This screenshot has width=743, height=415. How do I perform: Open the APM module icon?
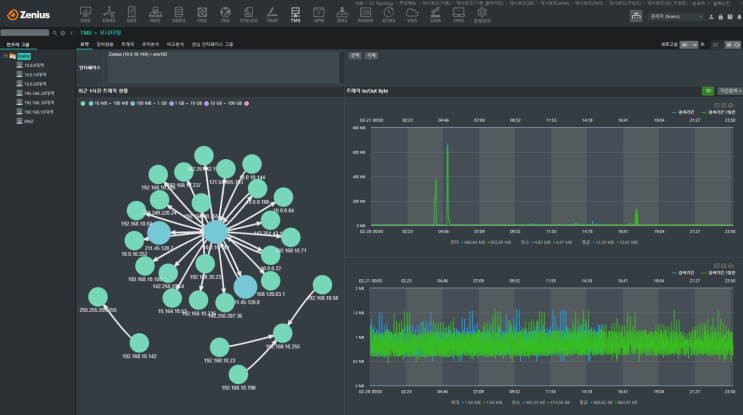coord(318,13)
